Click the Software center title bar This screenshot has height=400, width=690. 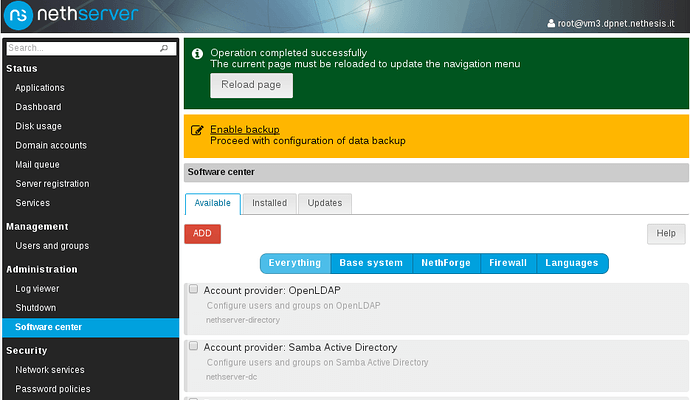click(x=436, y=172)
